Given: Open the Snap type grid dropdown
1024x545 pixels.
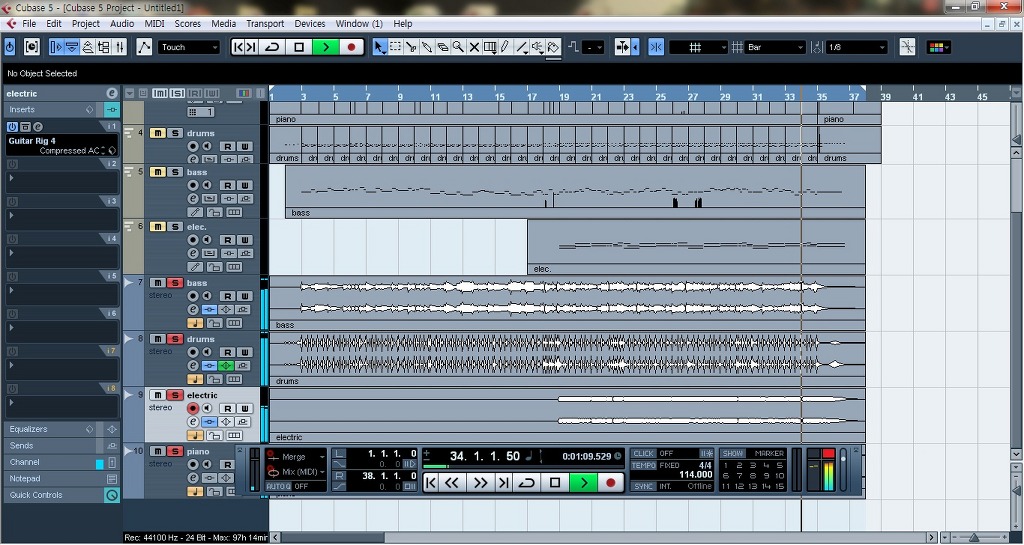Looking at the screenshot, I should [x=698, y=47].
